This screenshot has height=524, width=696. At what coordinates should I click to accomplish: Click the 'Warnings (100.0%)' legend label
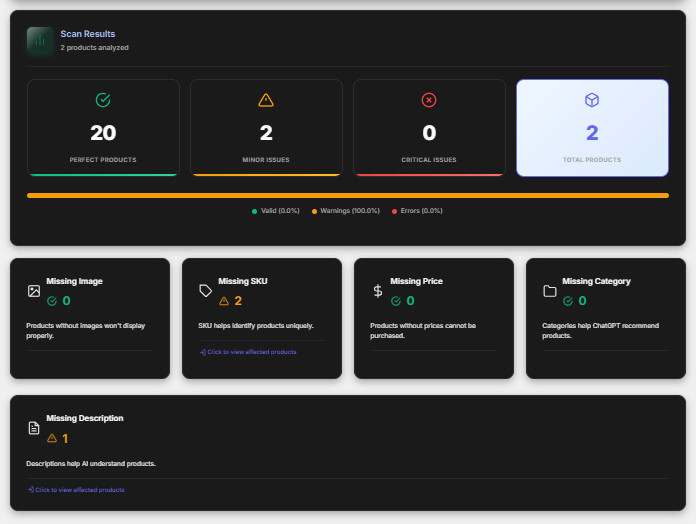click(x=350, y=211)
